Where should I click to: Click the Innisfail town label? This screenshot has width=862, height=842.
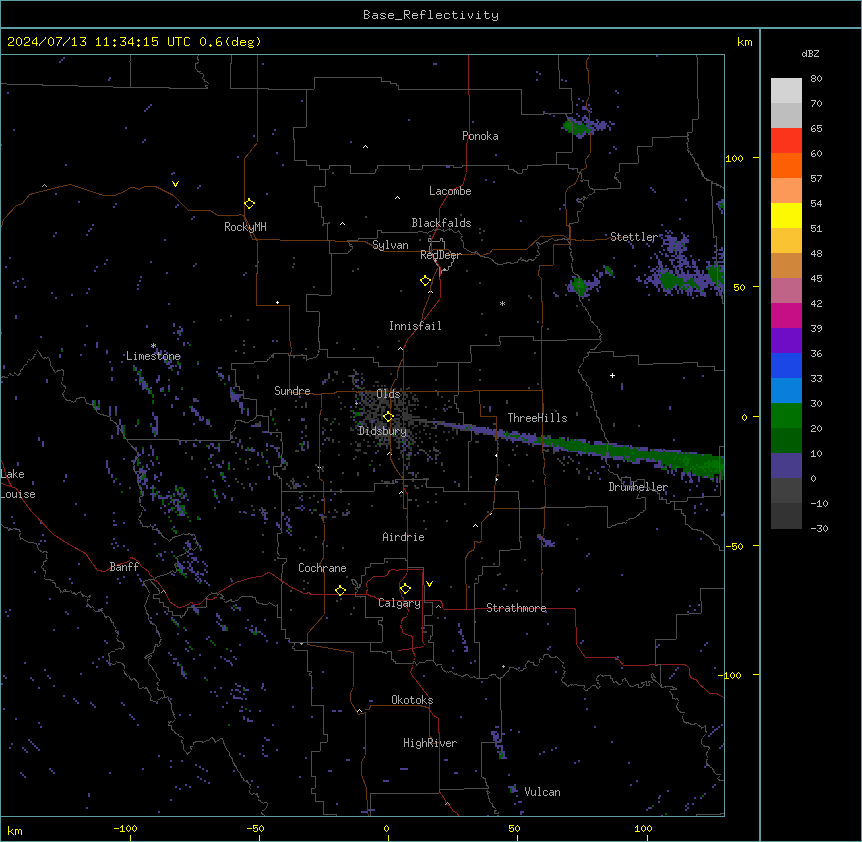(x=415, y=326)
